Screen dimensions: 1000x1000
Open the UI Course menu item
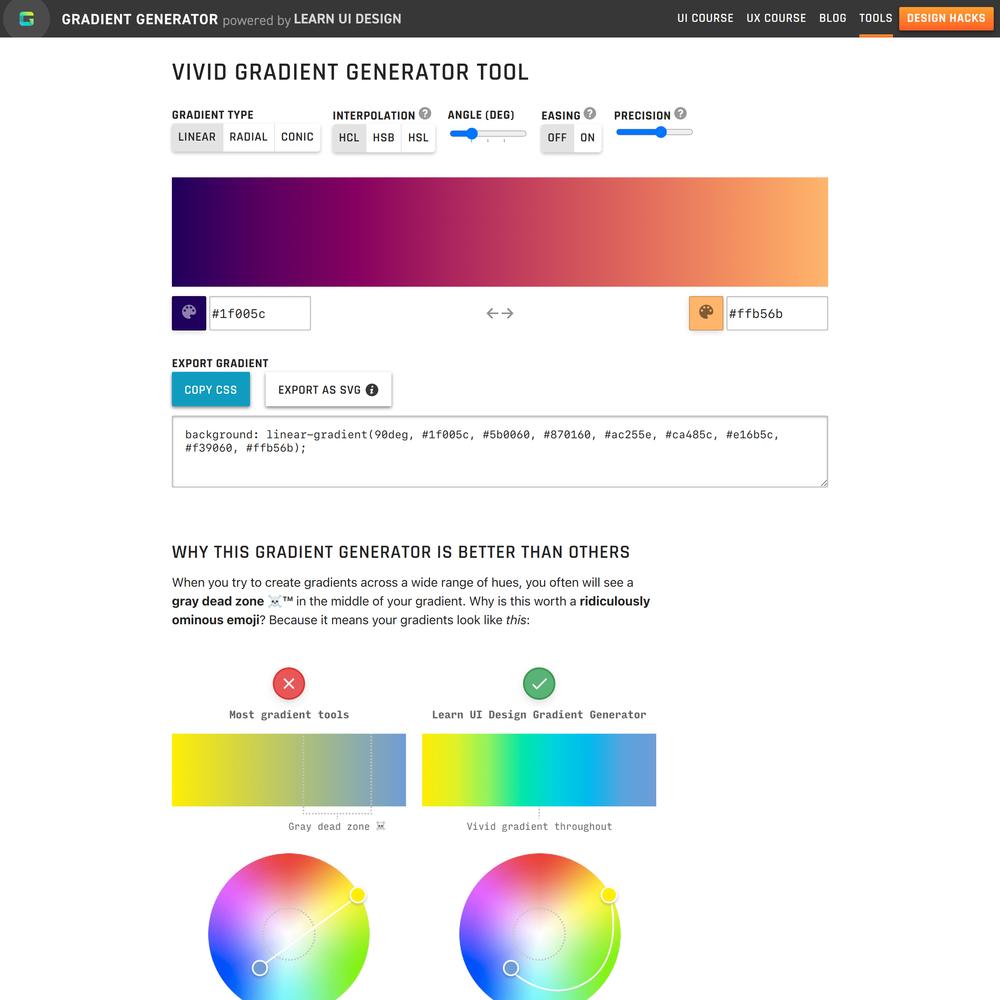coord(705,18)
